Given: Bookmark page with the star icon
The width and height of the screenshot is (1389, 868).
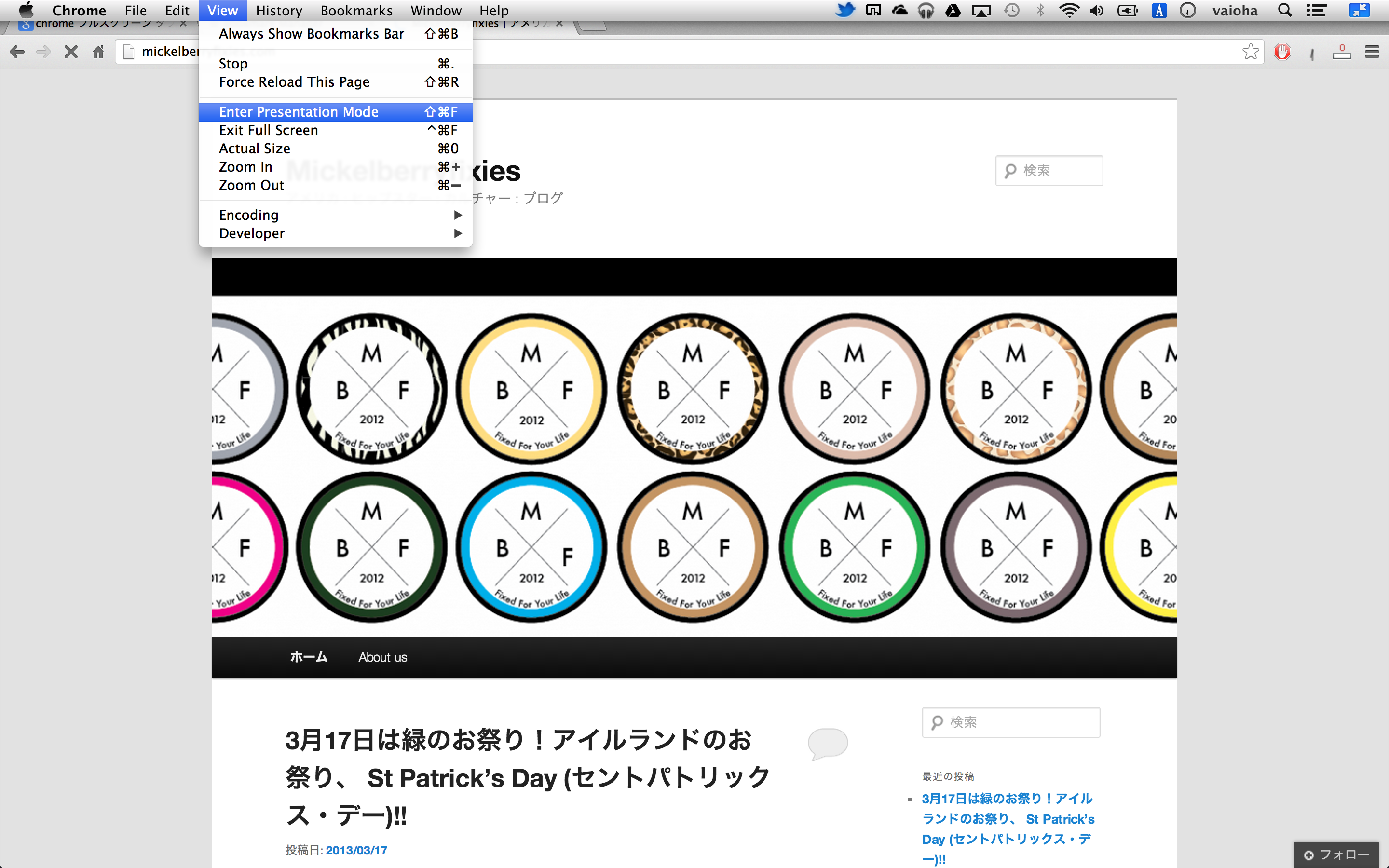Looking at the screenshot, I should (x=1250, y=52).
